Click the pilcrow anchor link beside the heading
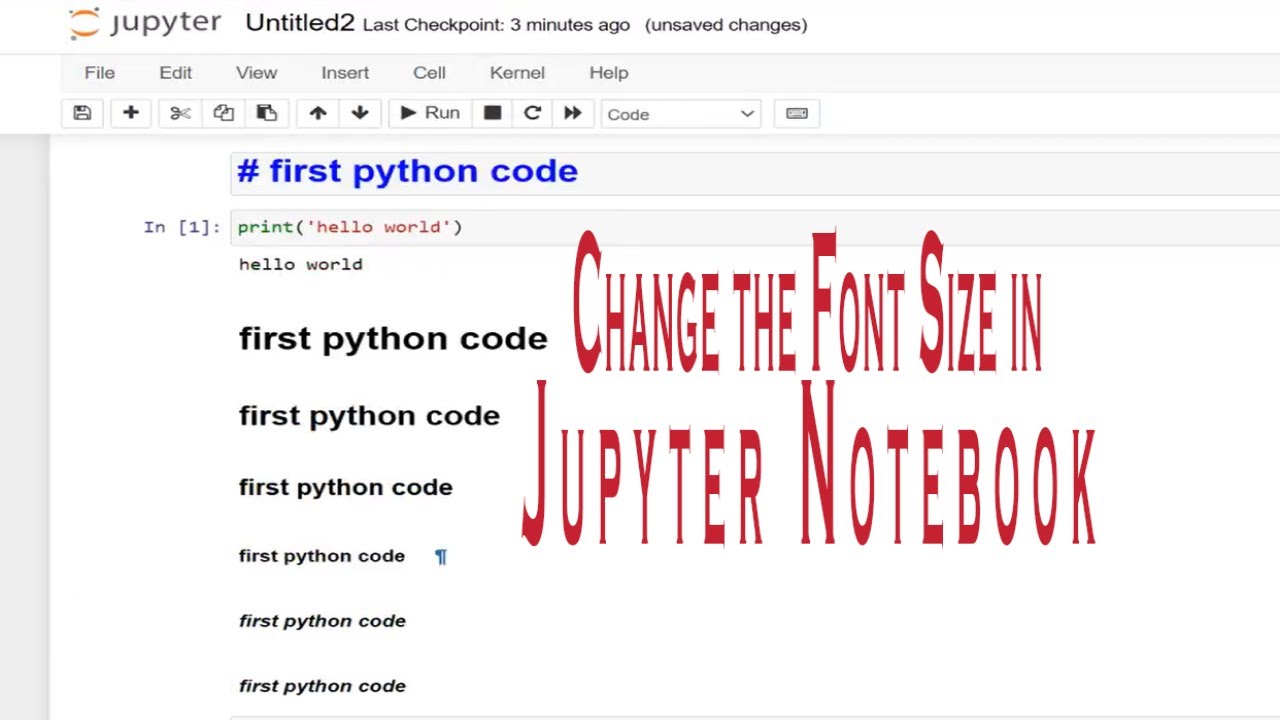This screenshot has height=720, width=1280. 441,557
